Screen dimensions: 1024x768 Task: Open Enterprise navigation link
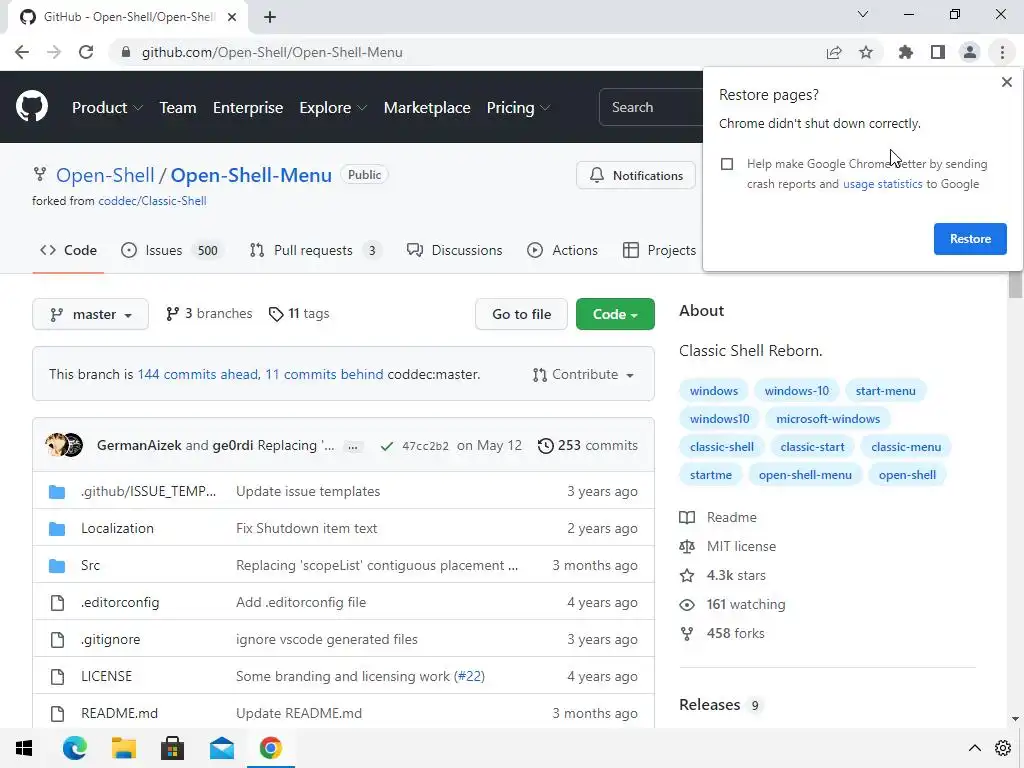pyautogui.click(x=248, y=108)
